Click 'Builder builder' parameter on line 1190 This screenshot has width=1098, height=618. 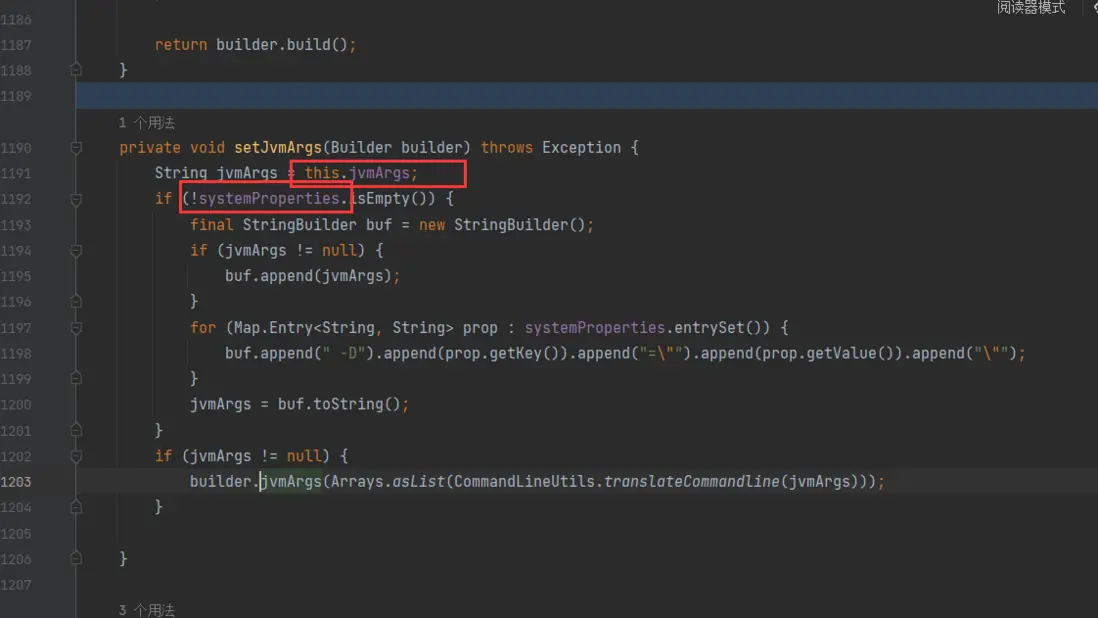pos(396,148)
